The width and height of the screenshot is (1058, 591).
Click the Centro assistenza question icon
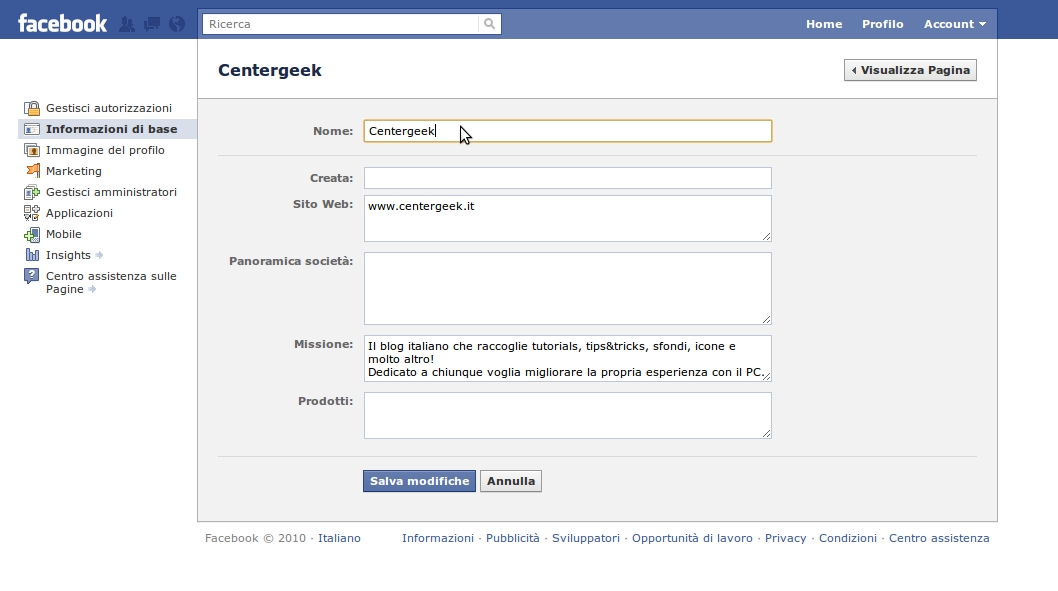pos(32,276)
